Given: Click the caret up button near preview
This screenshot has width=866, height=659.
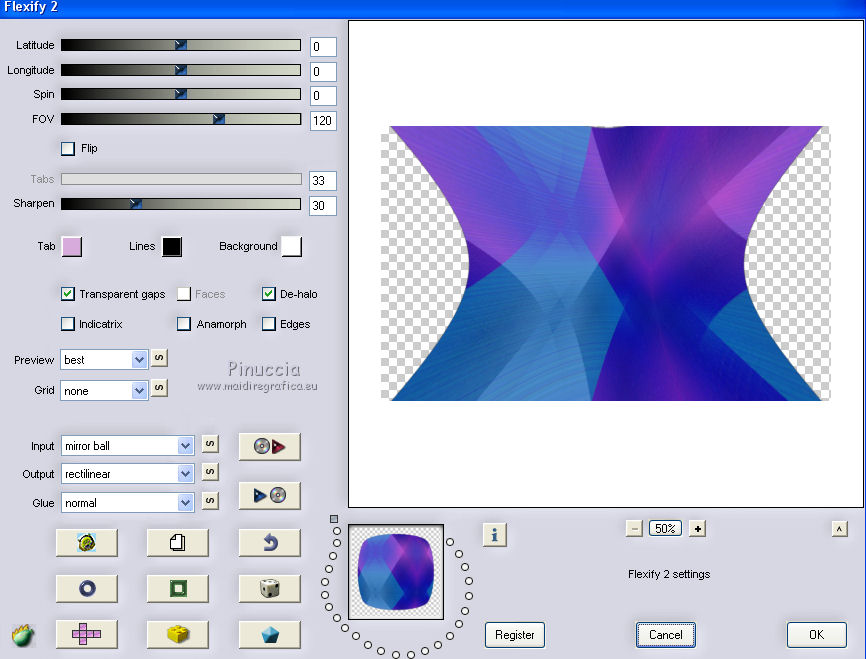Looking at the screenshot, I should (839, 529).
